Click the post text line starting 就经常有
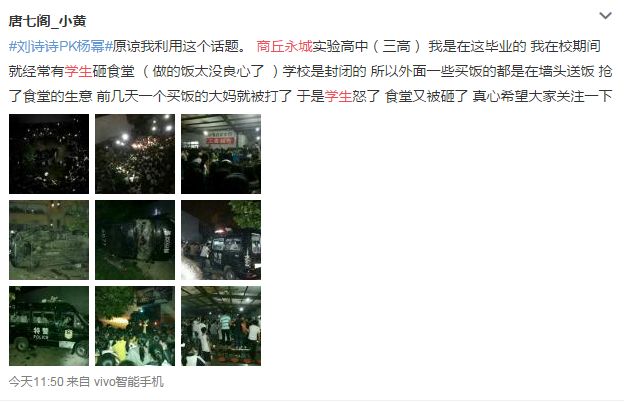The height and width of the screenshot is (403, 624). point(310,71)
